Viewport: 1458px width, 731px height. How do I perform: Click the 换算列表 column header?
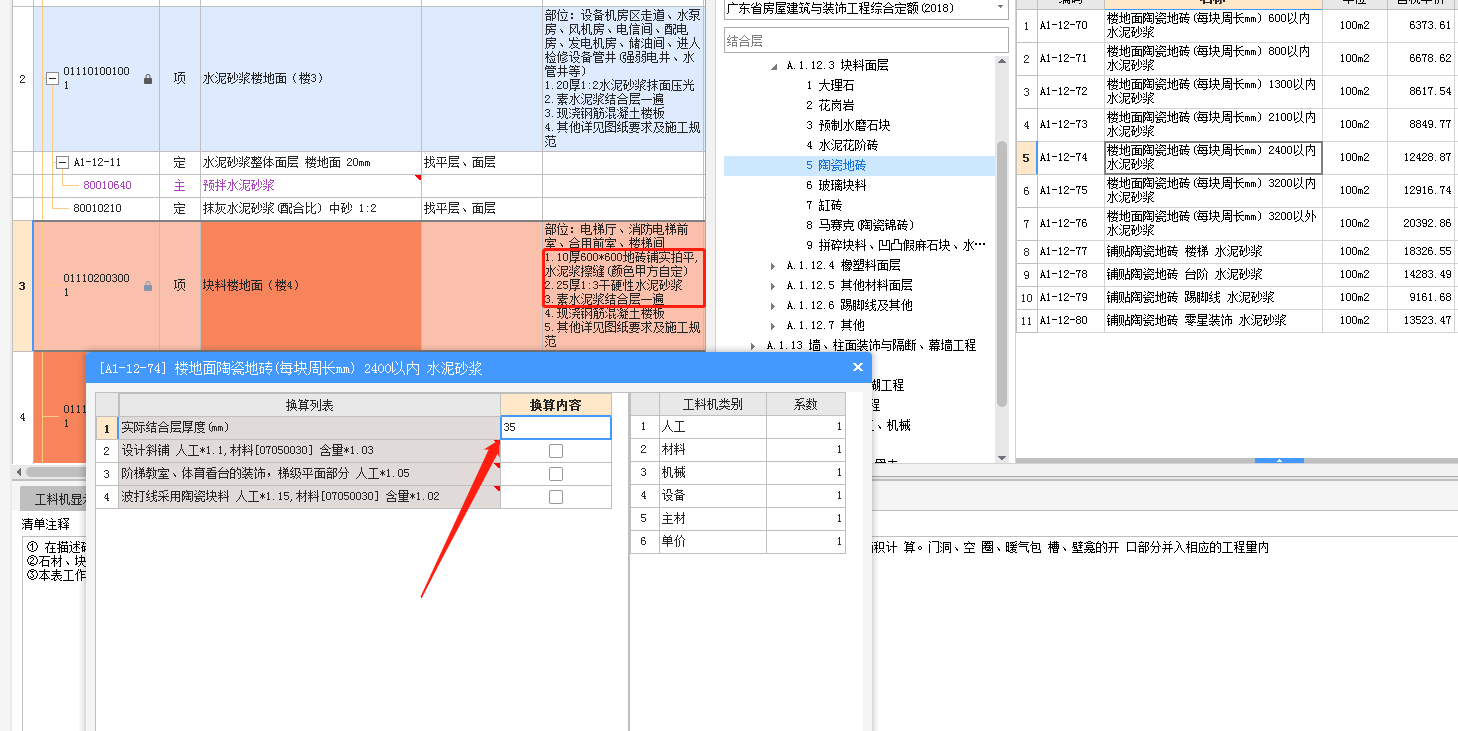(310, 404)
